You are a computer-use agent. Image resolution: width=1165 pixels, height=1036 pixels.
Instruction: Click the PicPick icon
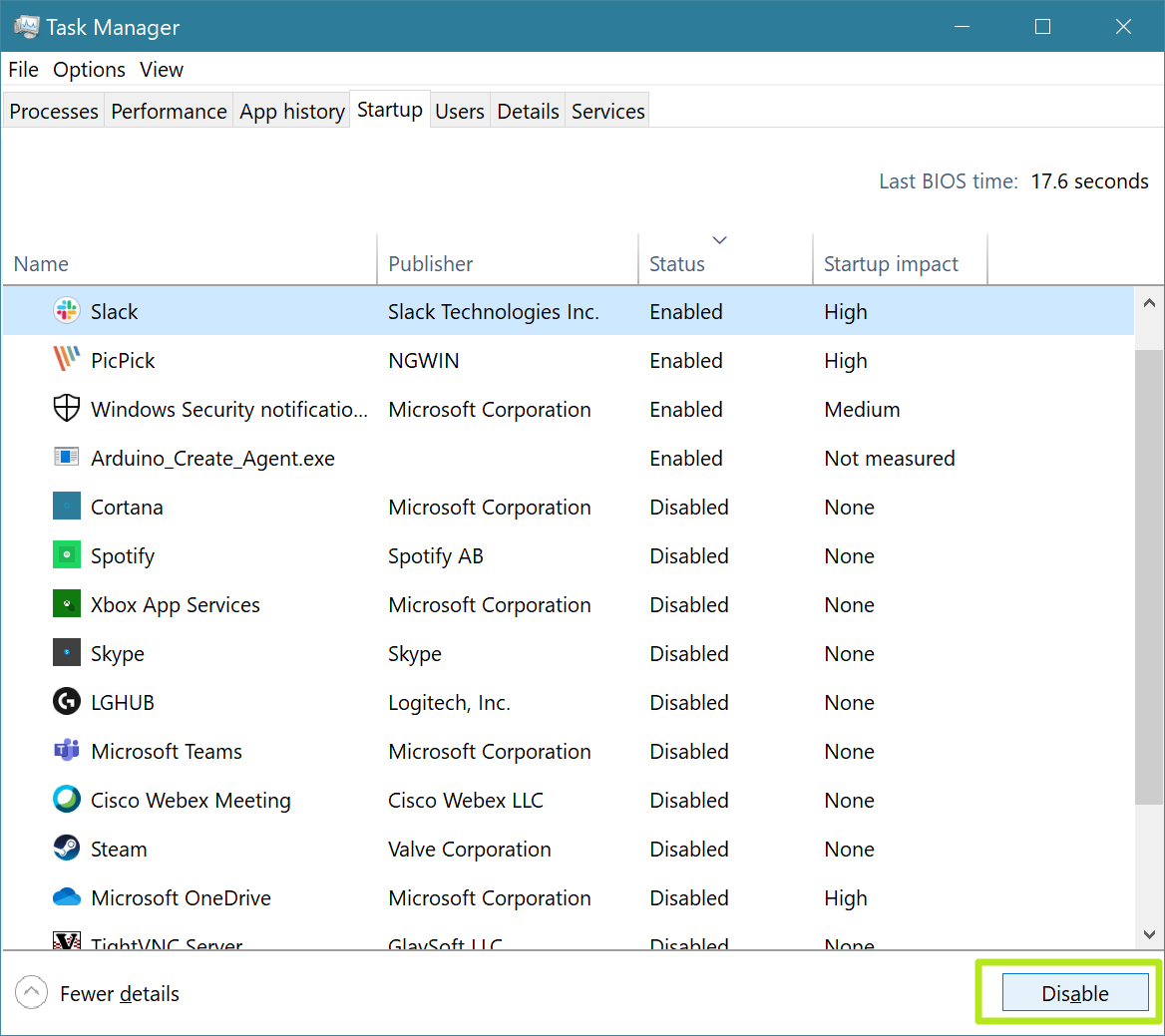pyautogui.click(x=66, y=360)
